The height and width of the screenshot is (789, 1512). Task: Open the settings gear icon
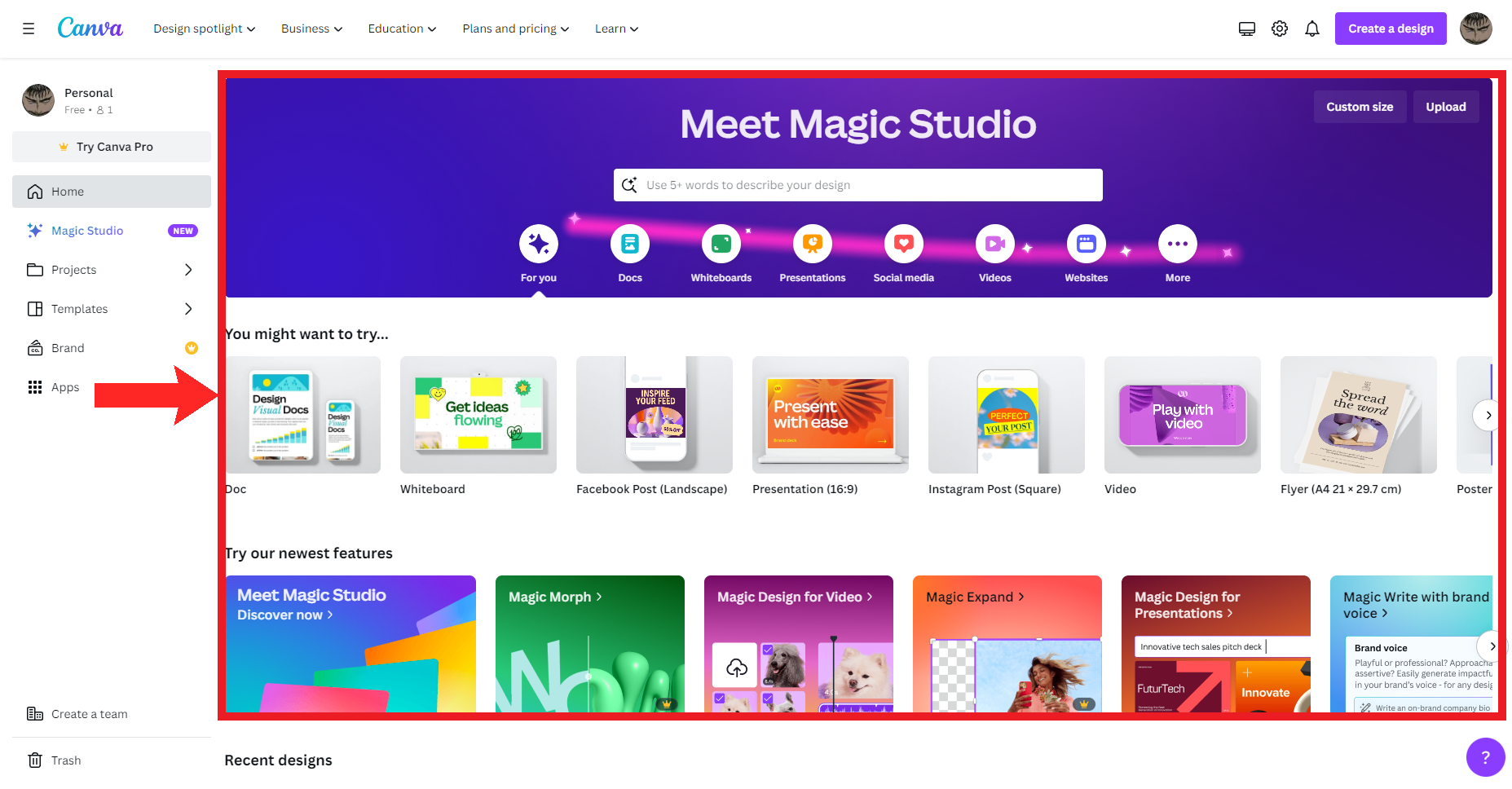(x=1280, y=29)
